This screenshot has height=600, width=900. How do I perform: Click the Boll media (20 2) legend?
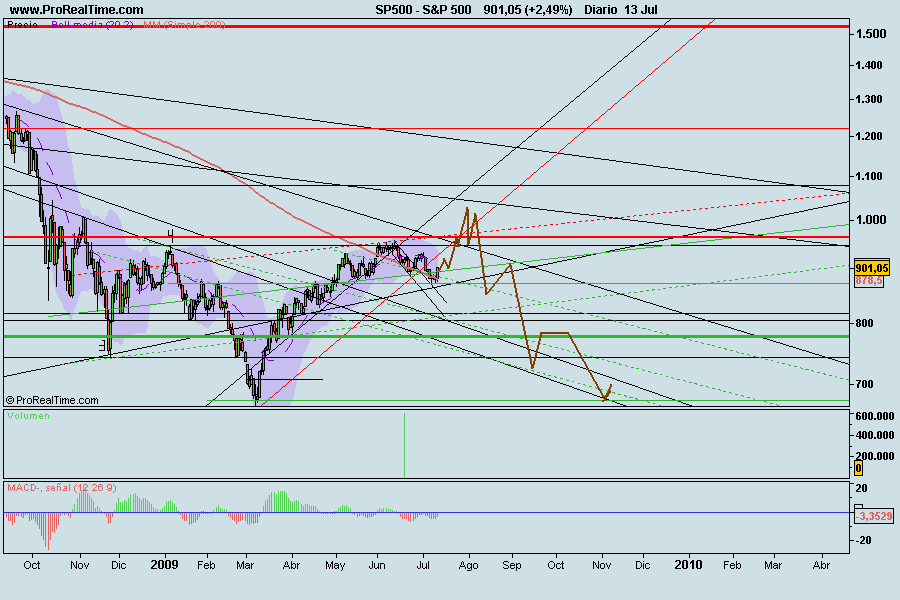click(x=92, y=25)
